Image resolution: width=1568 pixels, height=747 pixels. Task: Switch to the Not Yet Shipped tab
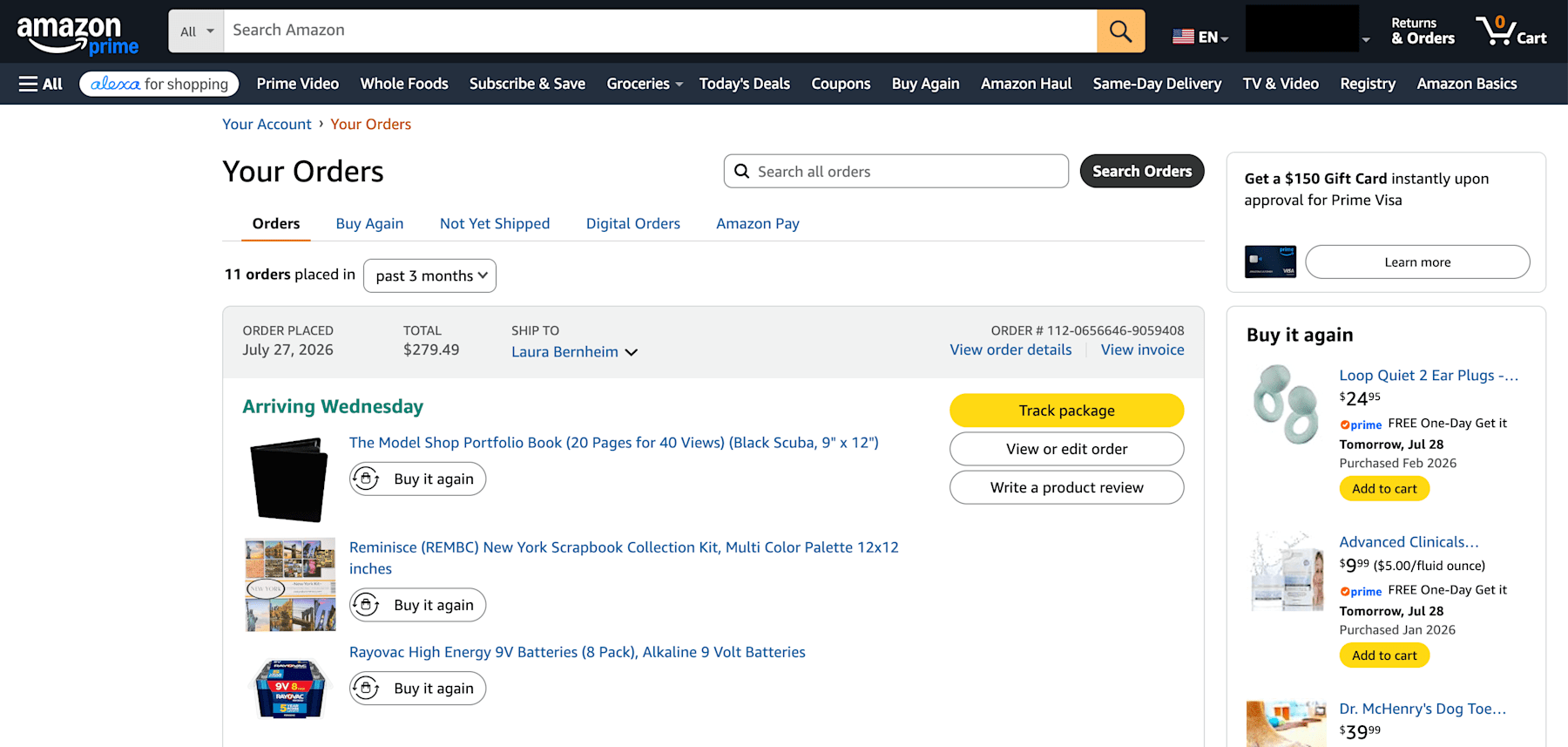coord(495,224)
